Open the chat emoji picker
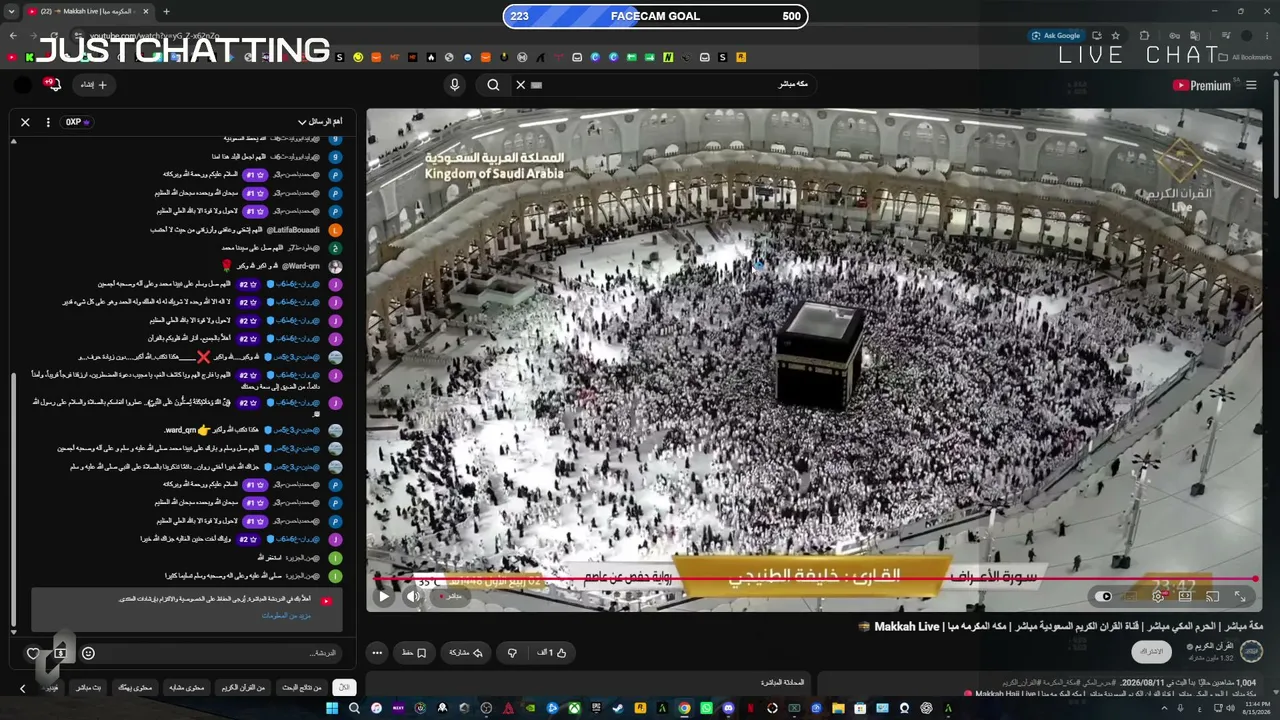This screenshot has height=720, width=1280. point(88,653)
